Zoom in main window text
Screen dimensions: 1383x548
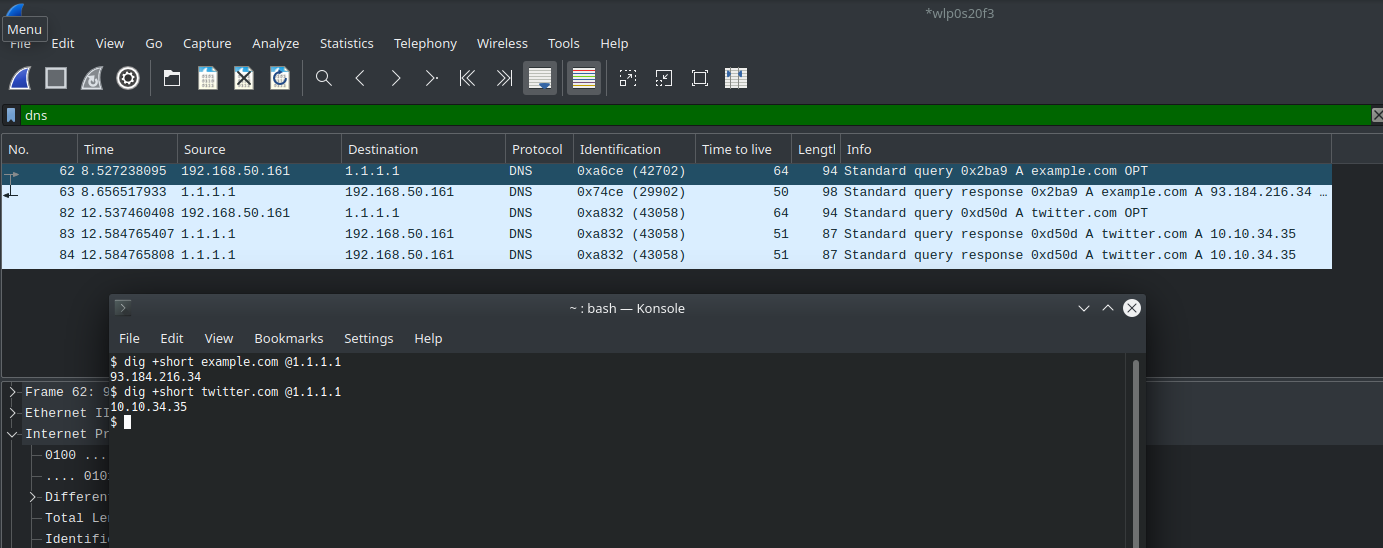pos(628,78)
